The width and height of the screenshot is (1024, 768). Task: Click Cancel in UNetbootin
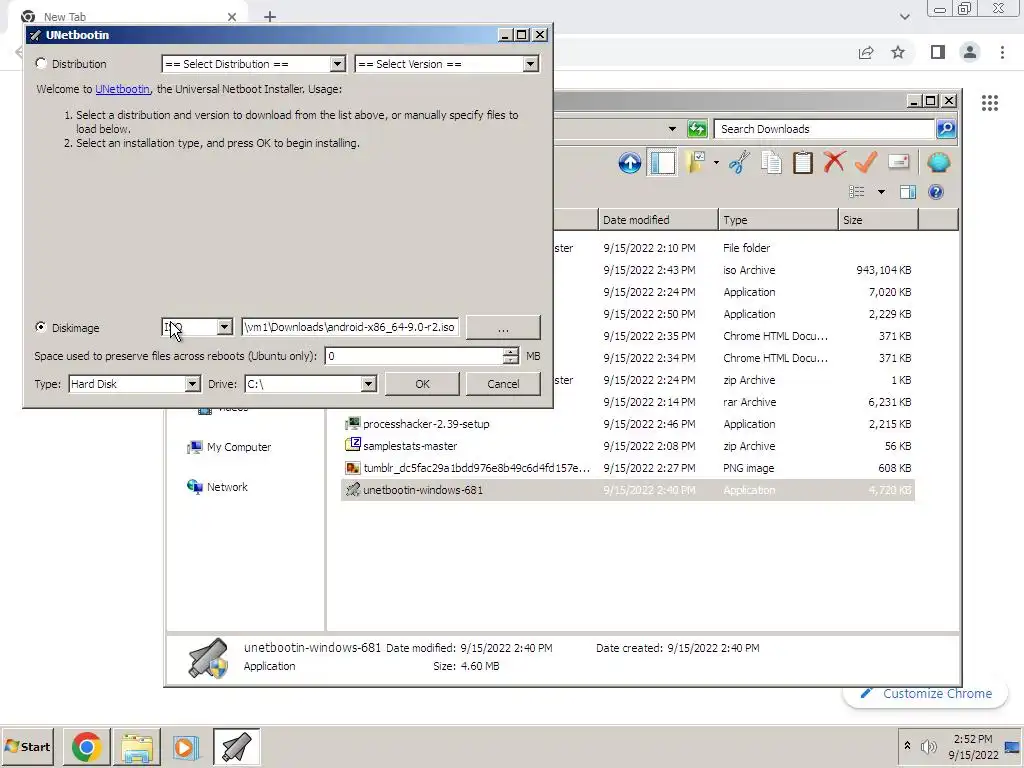[503, 384]
